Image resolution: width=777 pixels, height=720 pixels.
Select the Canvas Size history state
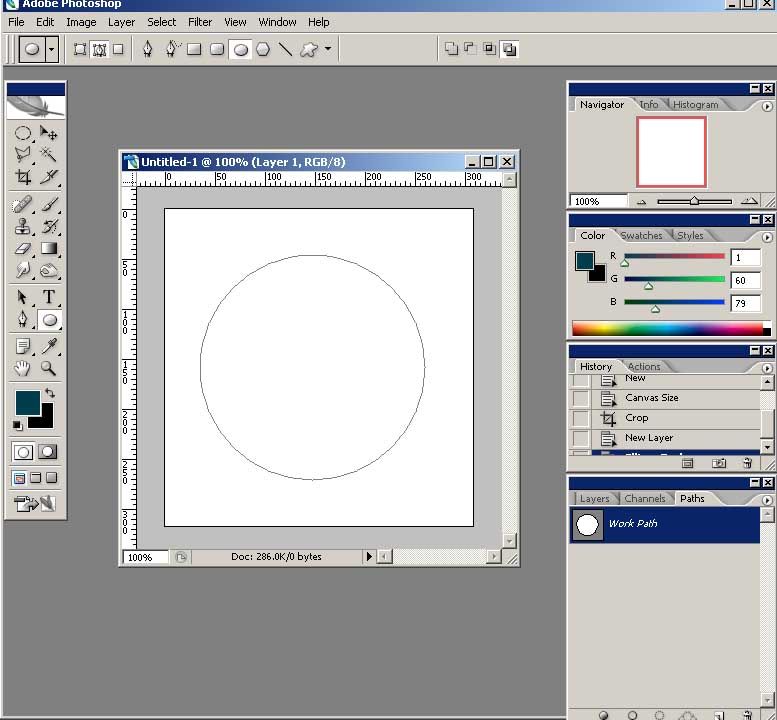coord(651,398)
